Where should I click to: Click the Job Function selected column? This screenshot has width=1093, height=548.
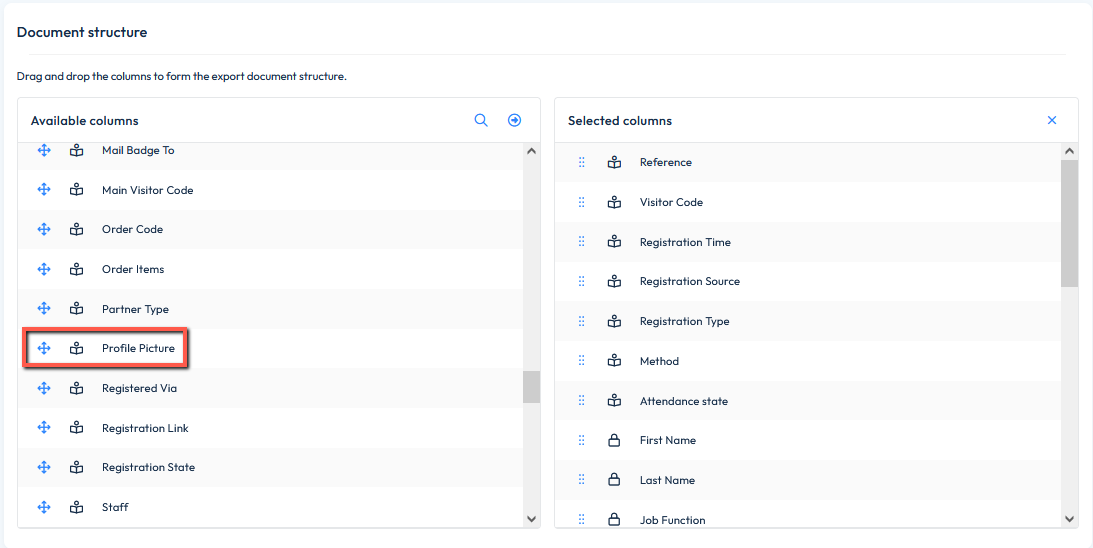coord(808,516)
